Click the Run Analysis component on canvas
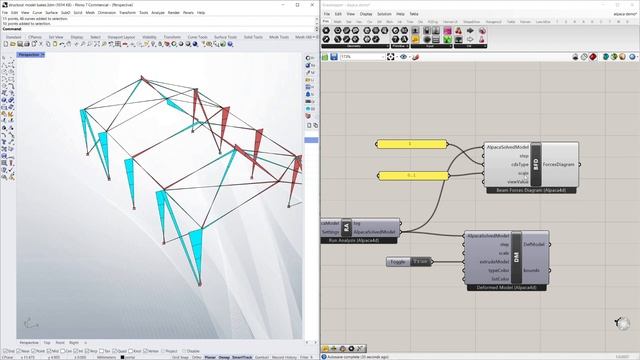 tap(360, 231)
